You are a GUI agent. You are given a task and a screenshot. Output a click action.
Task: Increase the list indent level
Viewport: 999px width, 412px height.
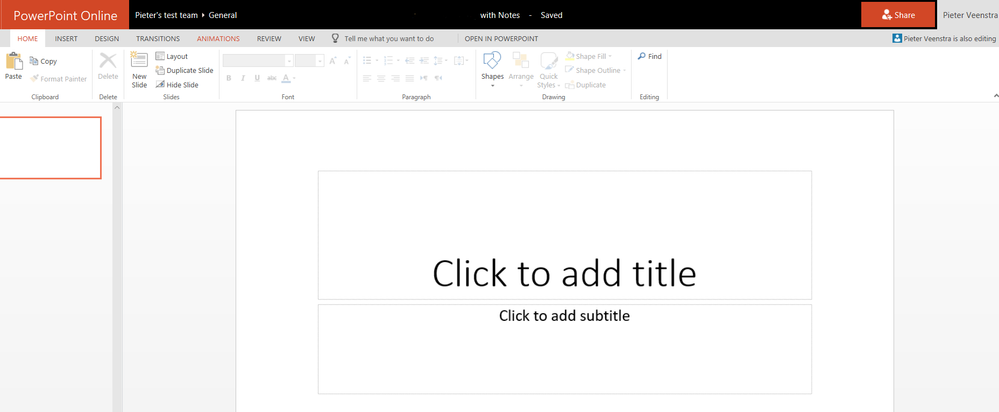pyautogui.click(x=424, y=60)
